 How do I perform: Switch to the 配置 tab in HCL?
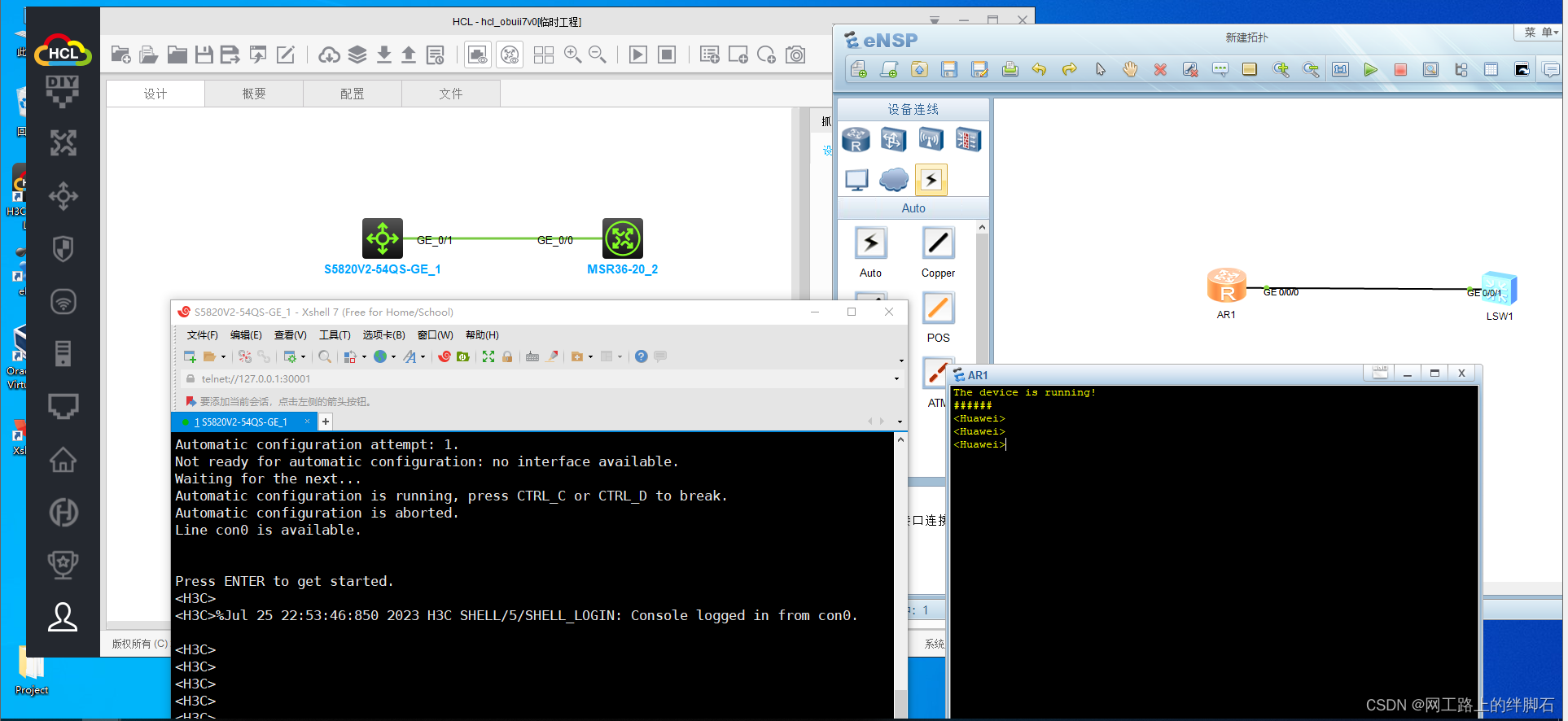tap(353, 94)
